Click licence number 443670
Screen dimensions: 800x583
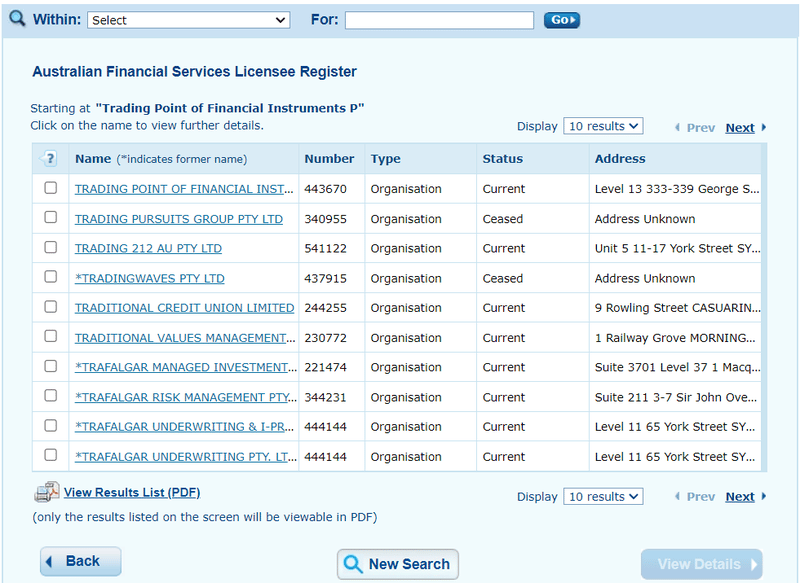pos(326,189)
